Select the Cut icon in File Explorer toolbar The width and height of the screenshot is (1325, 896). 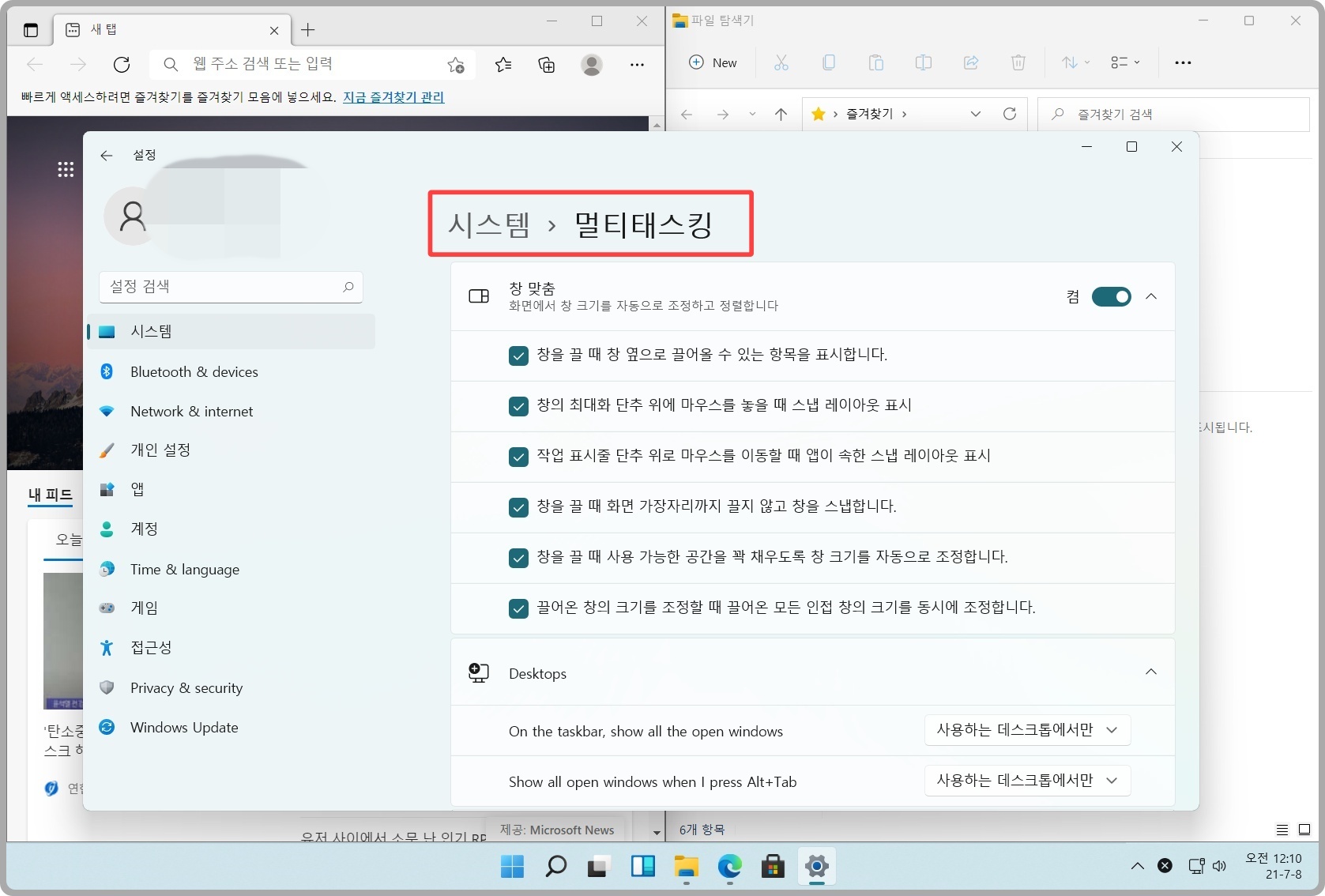click(x=781, y=62)
